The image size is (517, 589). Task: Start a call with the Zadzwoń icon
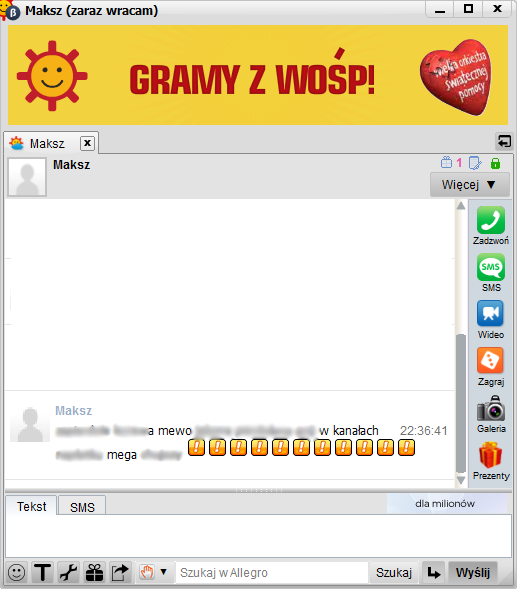490,220
